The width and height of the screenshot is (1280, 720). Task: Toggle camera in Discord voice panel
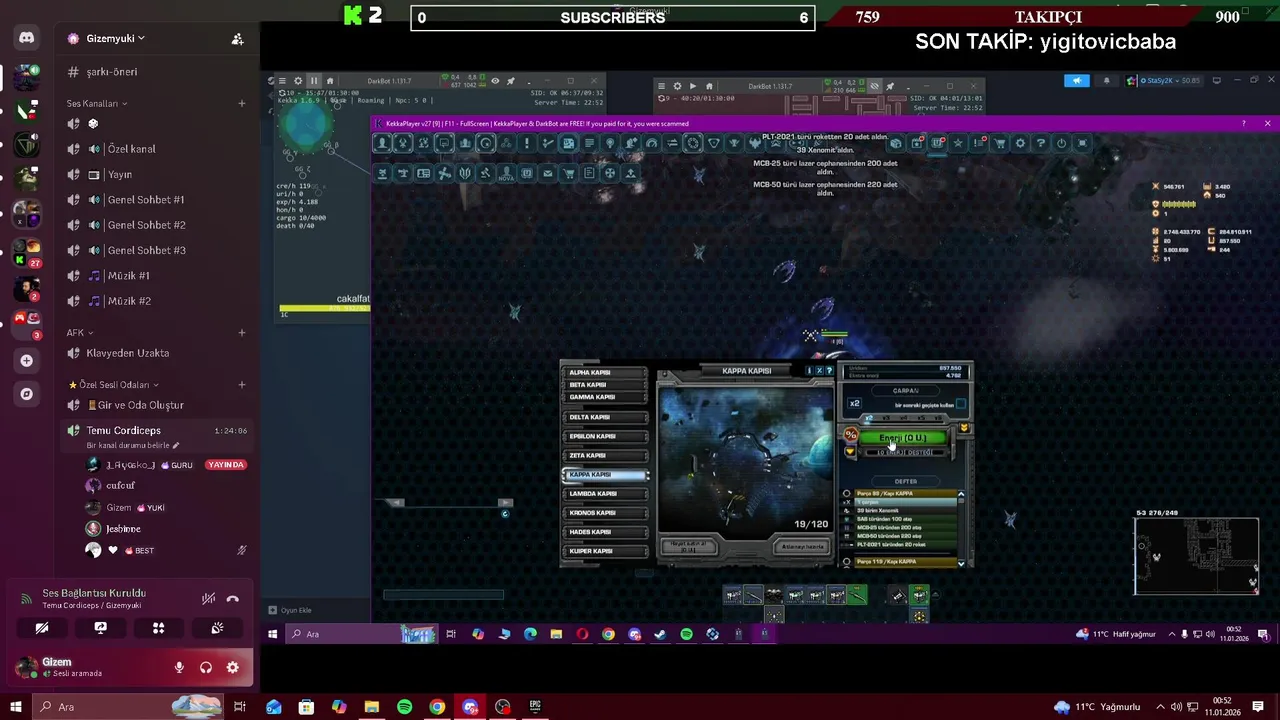[42, 628]
